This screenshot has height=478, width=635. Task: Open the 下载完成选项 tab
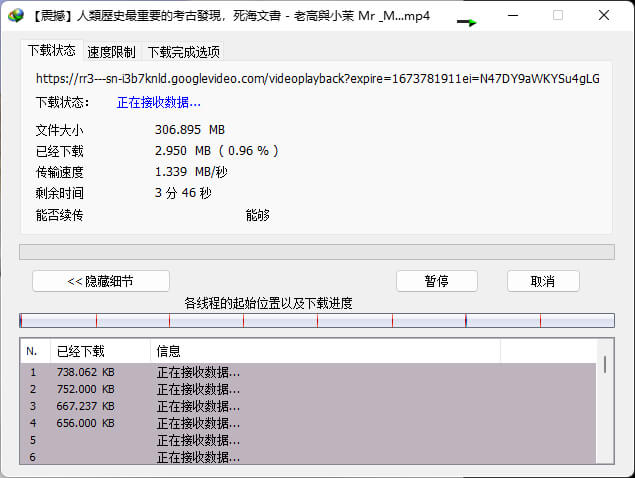click(183, 52)
